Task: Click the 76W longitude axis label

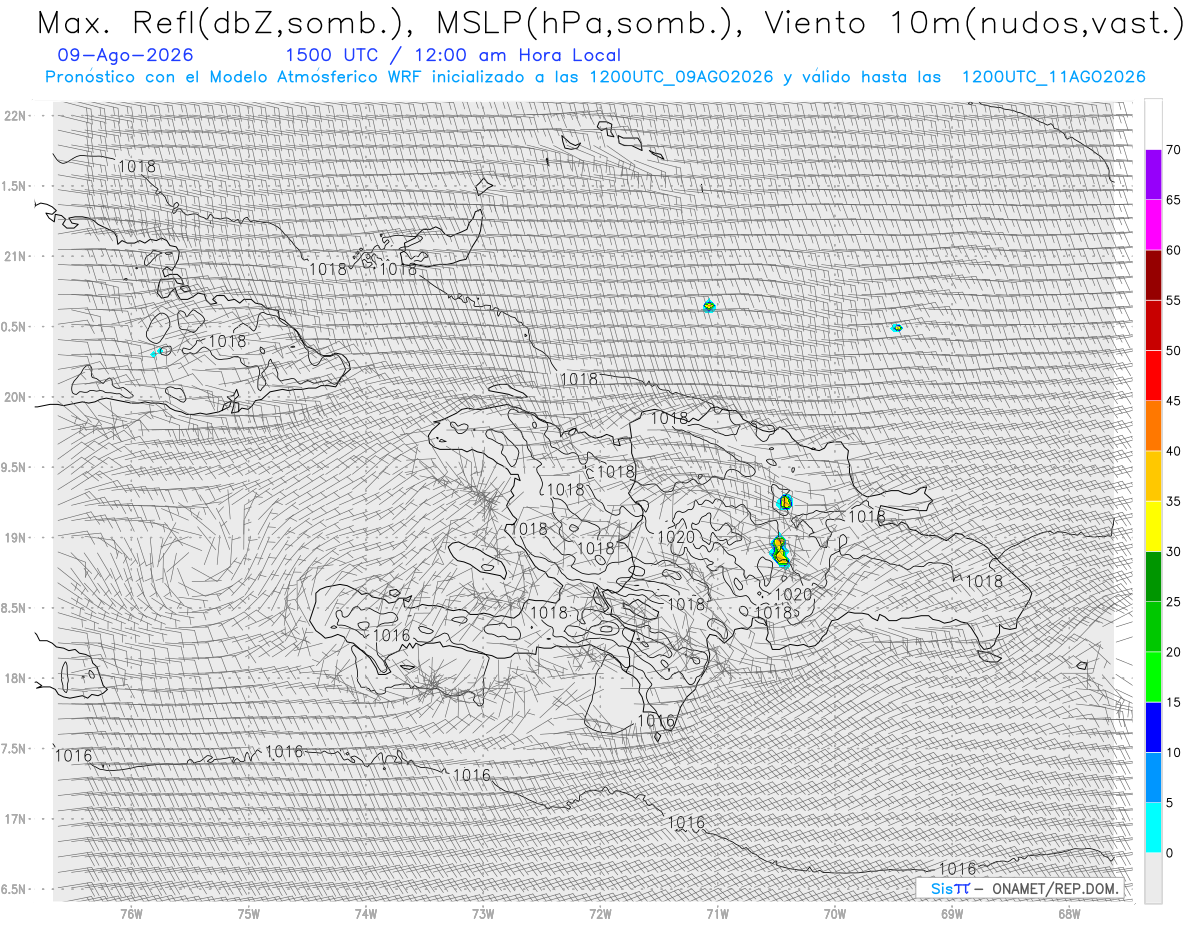Action: (x=131, y=914)
